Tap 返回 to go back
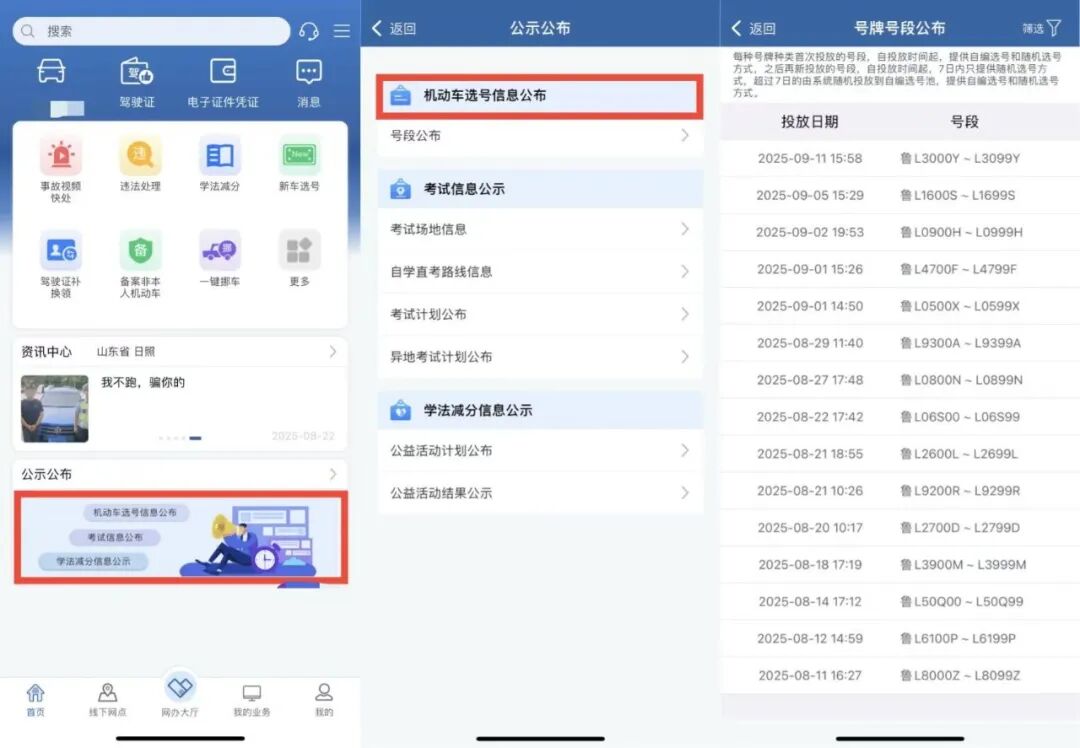The image size is (1080, 748). (394, 29)
